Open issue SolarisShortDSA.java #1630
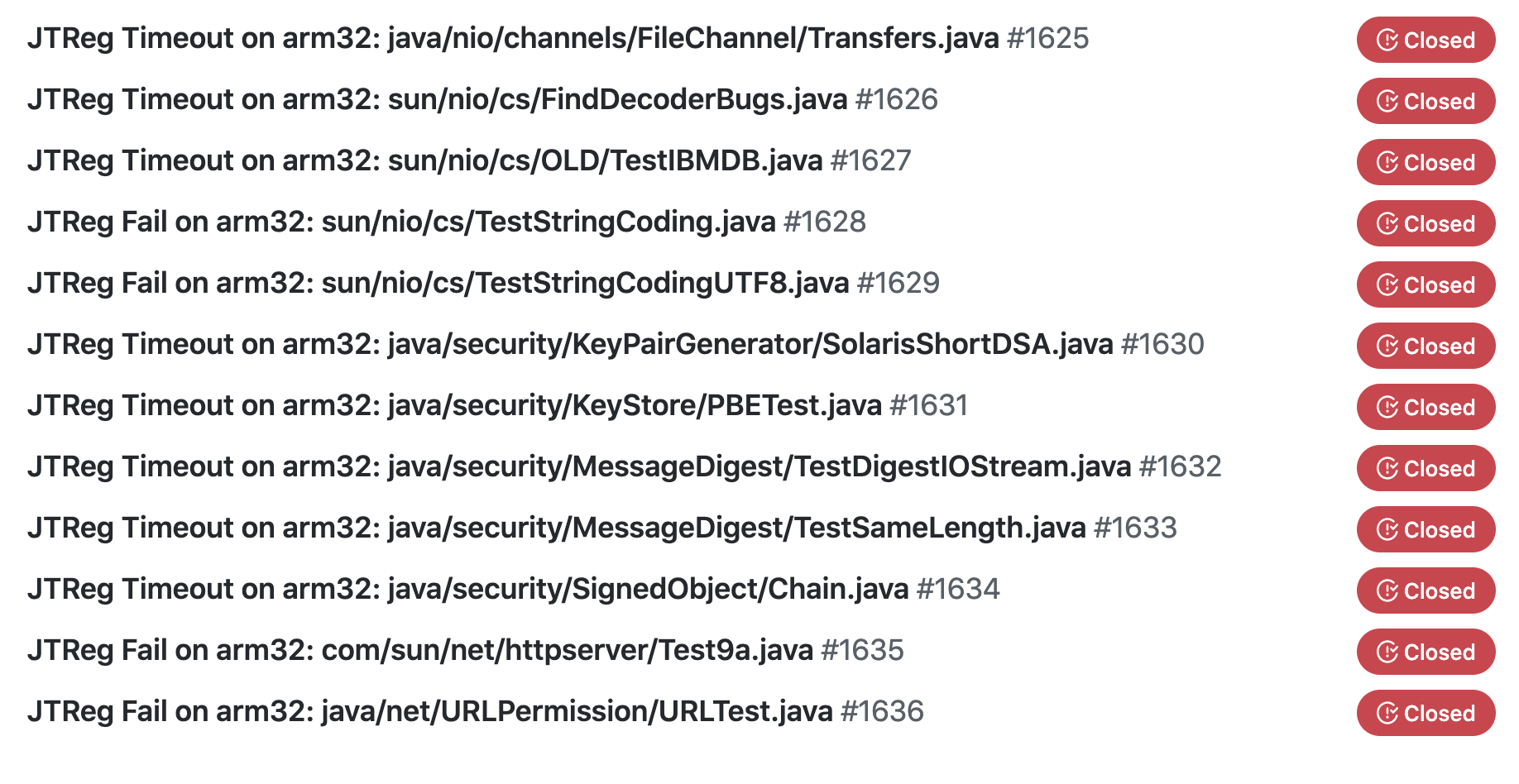The width and height of the screenshot is (1519, 784). tap(616, 344)
